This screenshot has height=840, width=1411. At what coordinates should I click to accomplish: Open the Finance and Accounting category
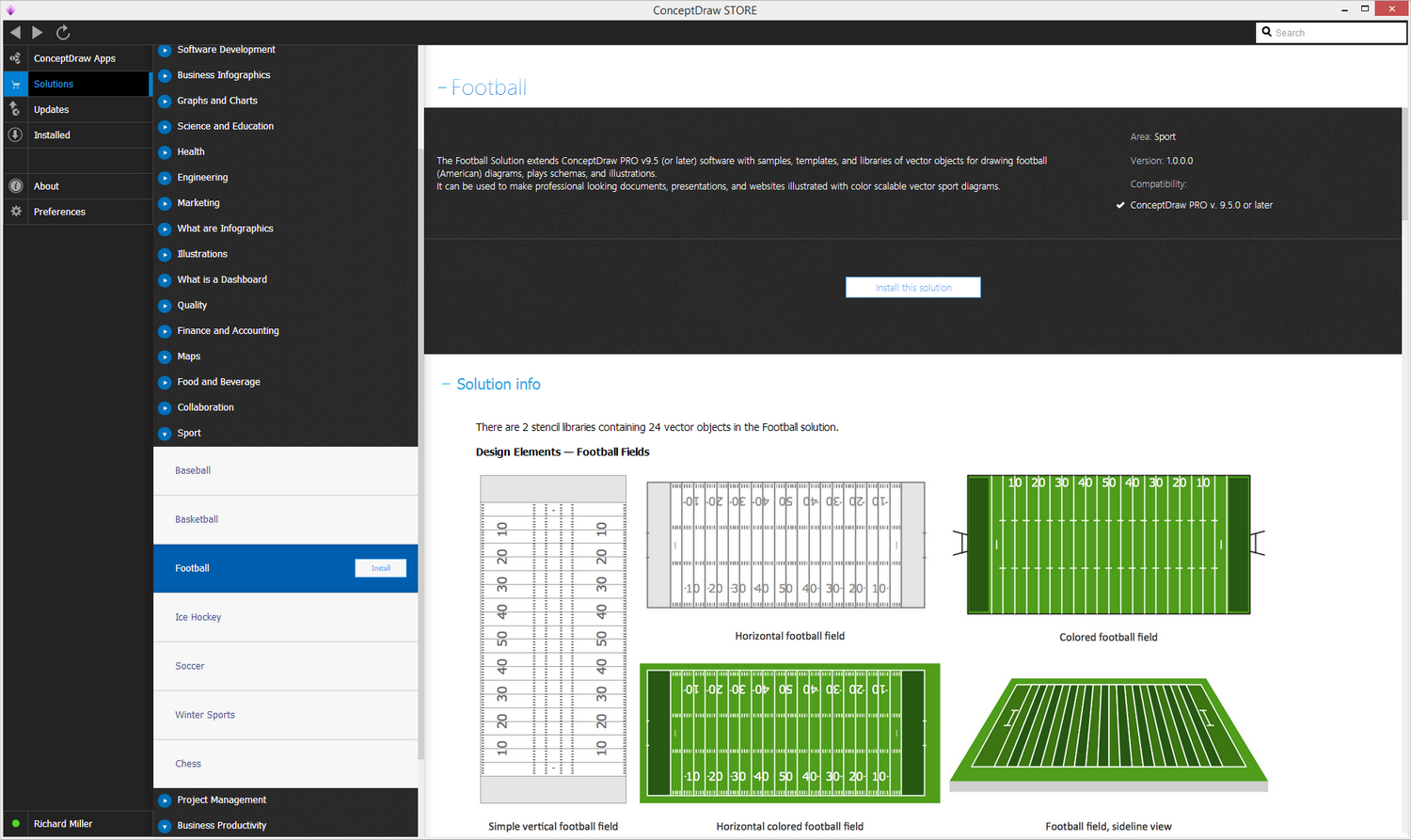click(228, 331)
